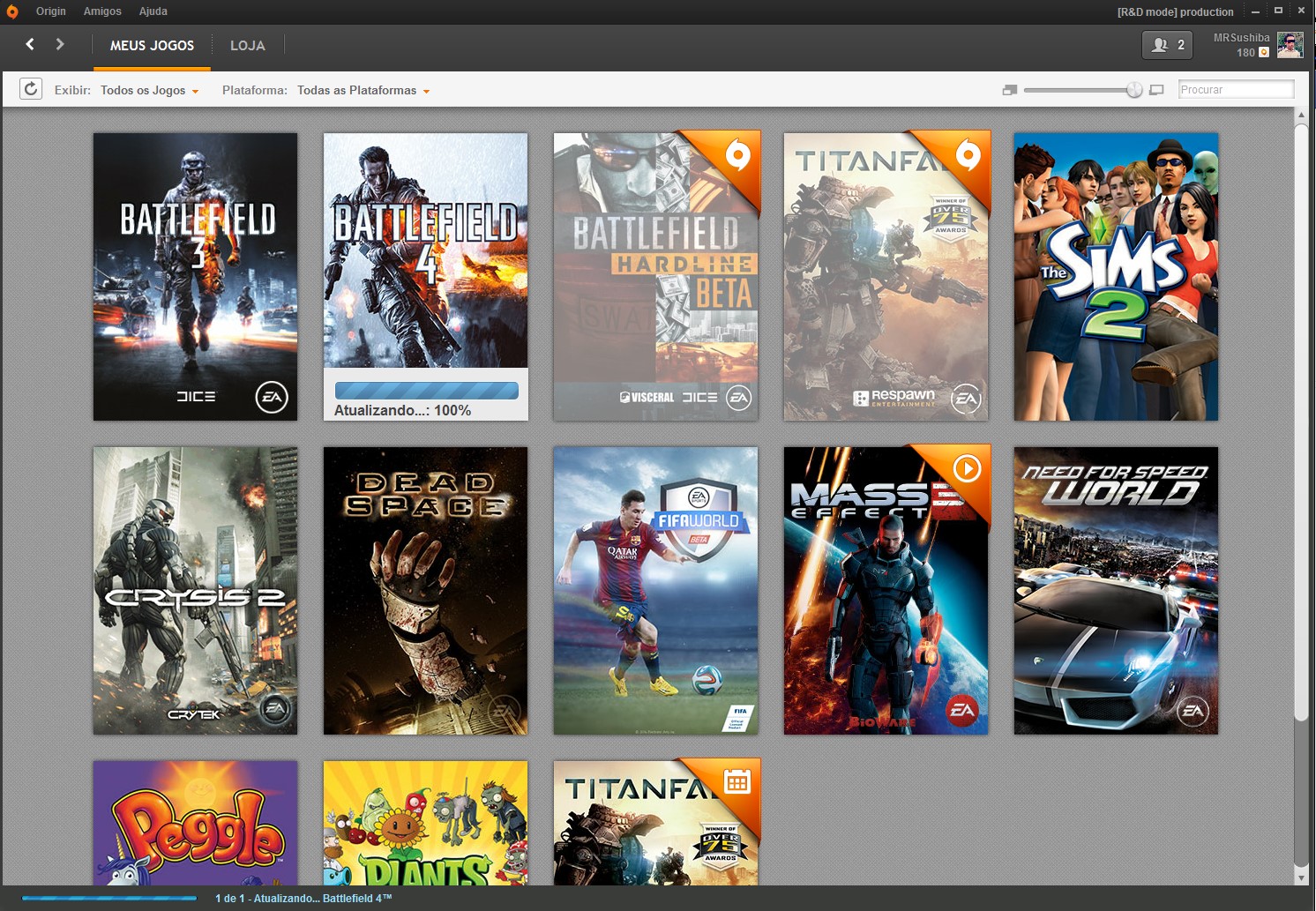Click the vertical scrollbar thumb

coord(1301,422)
